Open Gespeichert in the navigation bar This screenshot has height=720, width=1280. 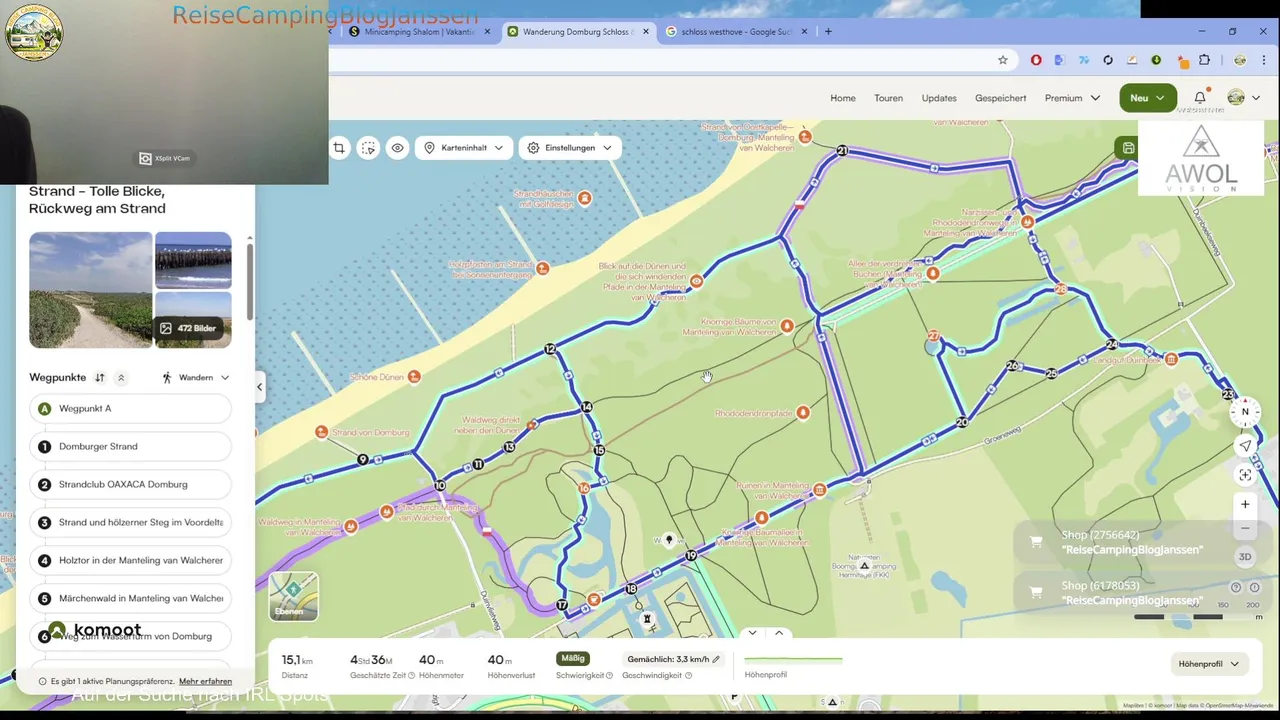pyautogui.click(x=1000, y=98)
